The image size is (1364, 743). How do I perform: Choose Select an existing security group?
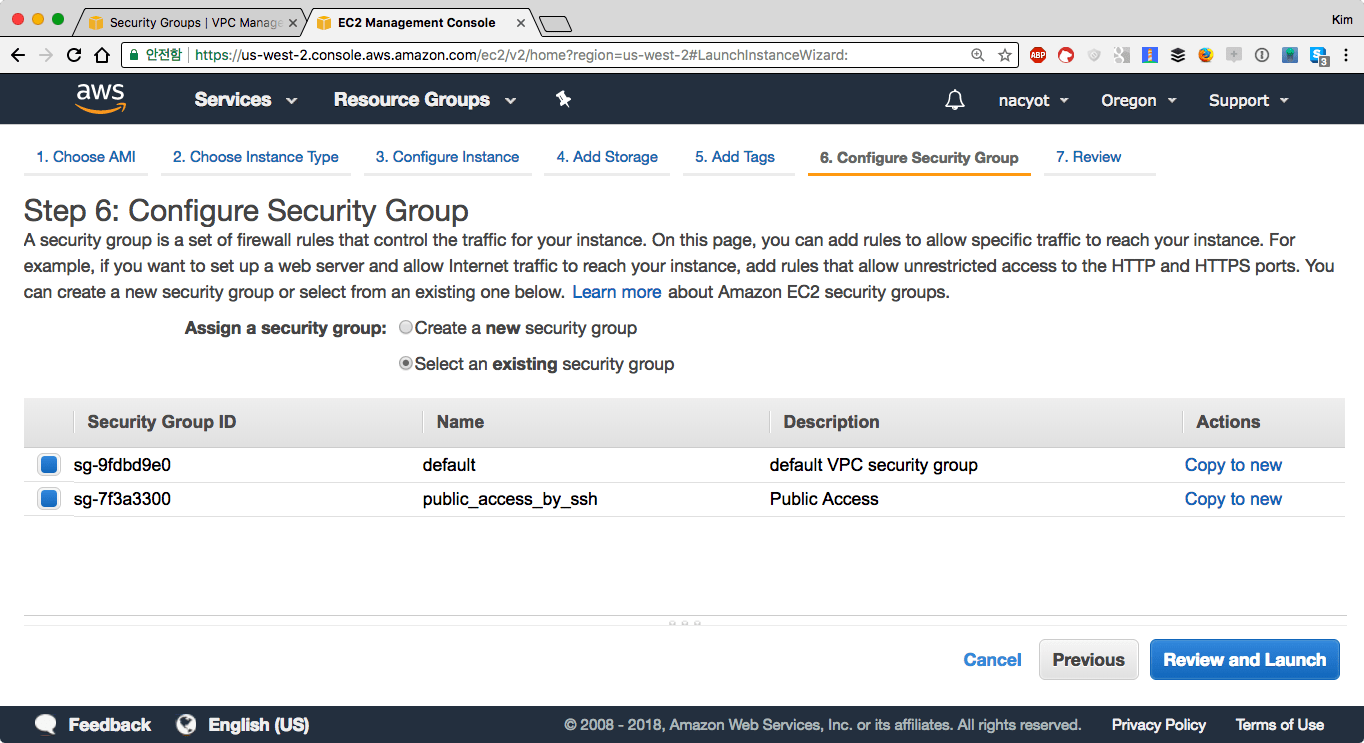point(406,364)
